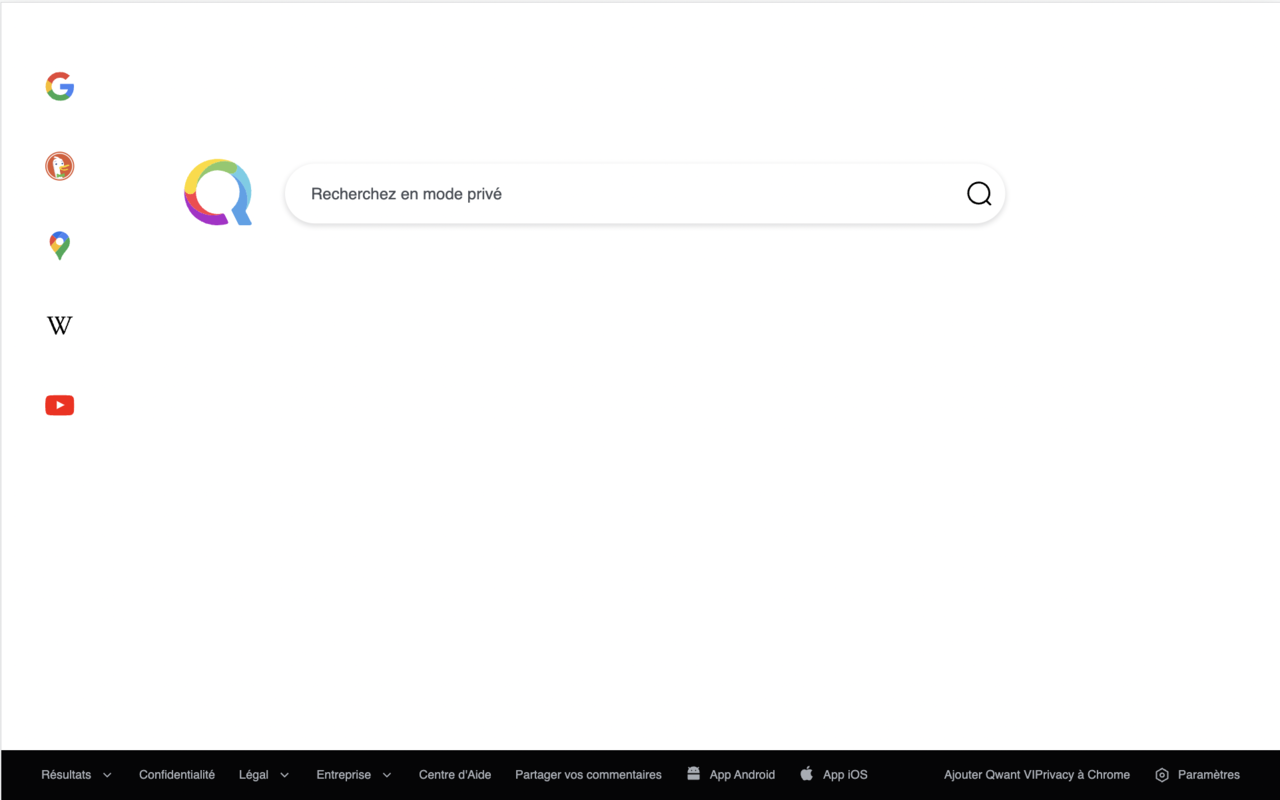
Task: Open the Google shortcut icon
Action: pyautogui.click(x=60, y=87)
